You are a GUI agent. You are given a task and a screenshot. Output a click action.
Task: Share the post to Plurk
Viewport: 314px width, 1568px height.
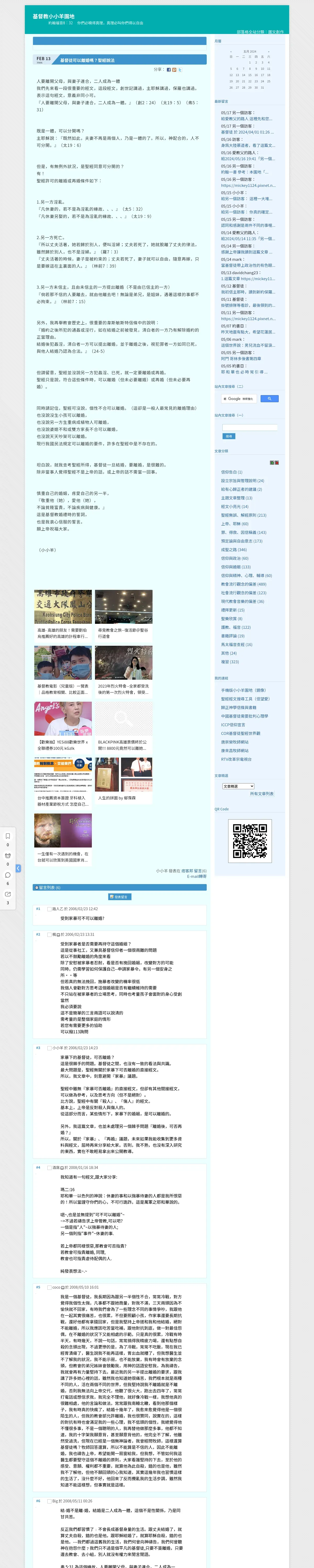click(x=174, y=70)
